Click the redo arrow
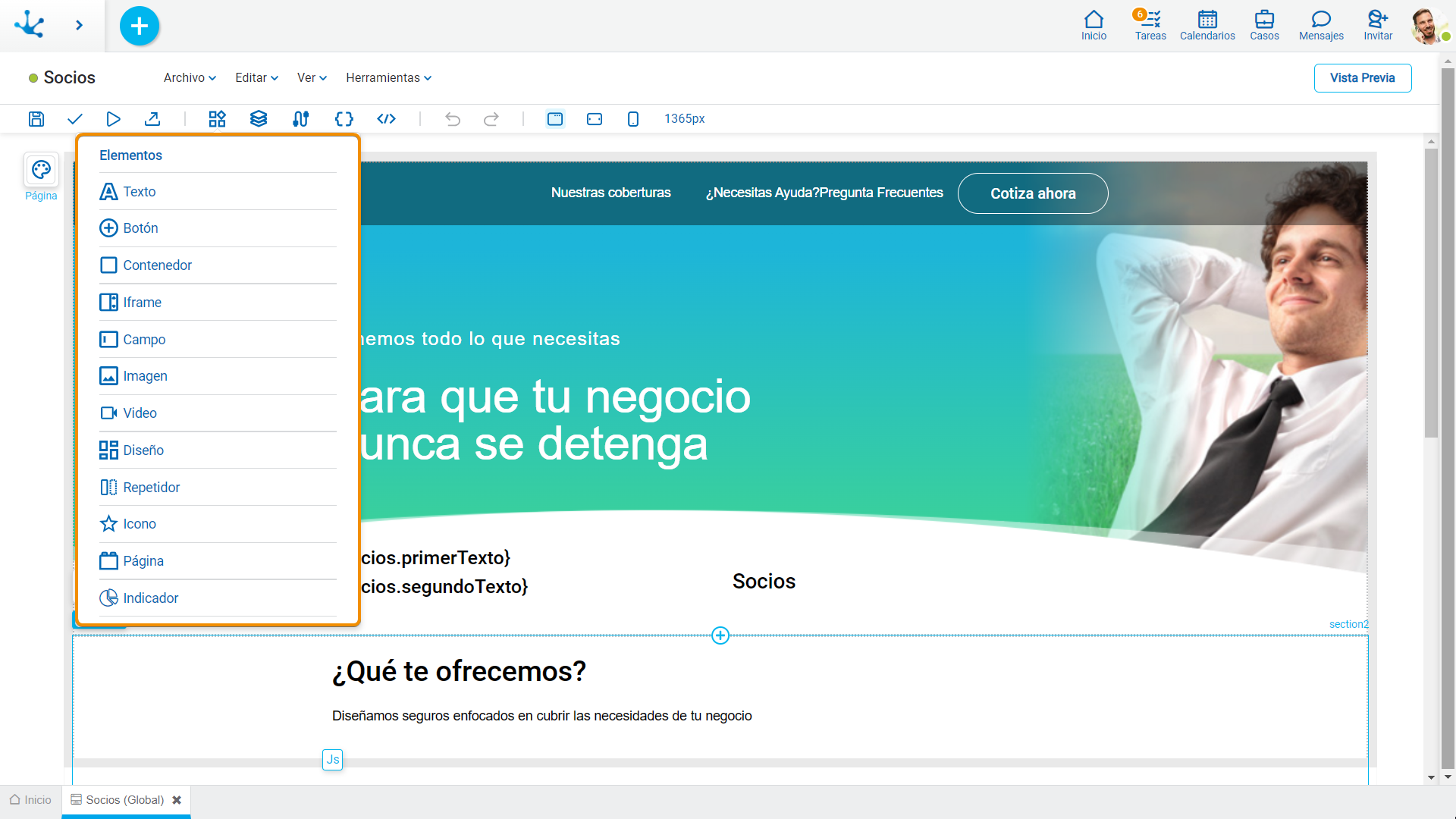This screenshot has width=1456, height=819. click(x=491, y=118)
